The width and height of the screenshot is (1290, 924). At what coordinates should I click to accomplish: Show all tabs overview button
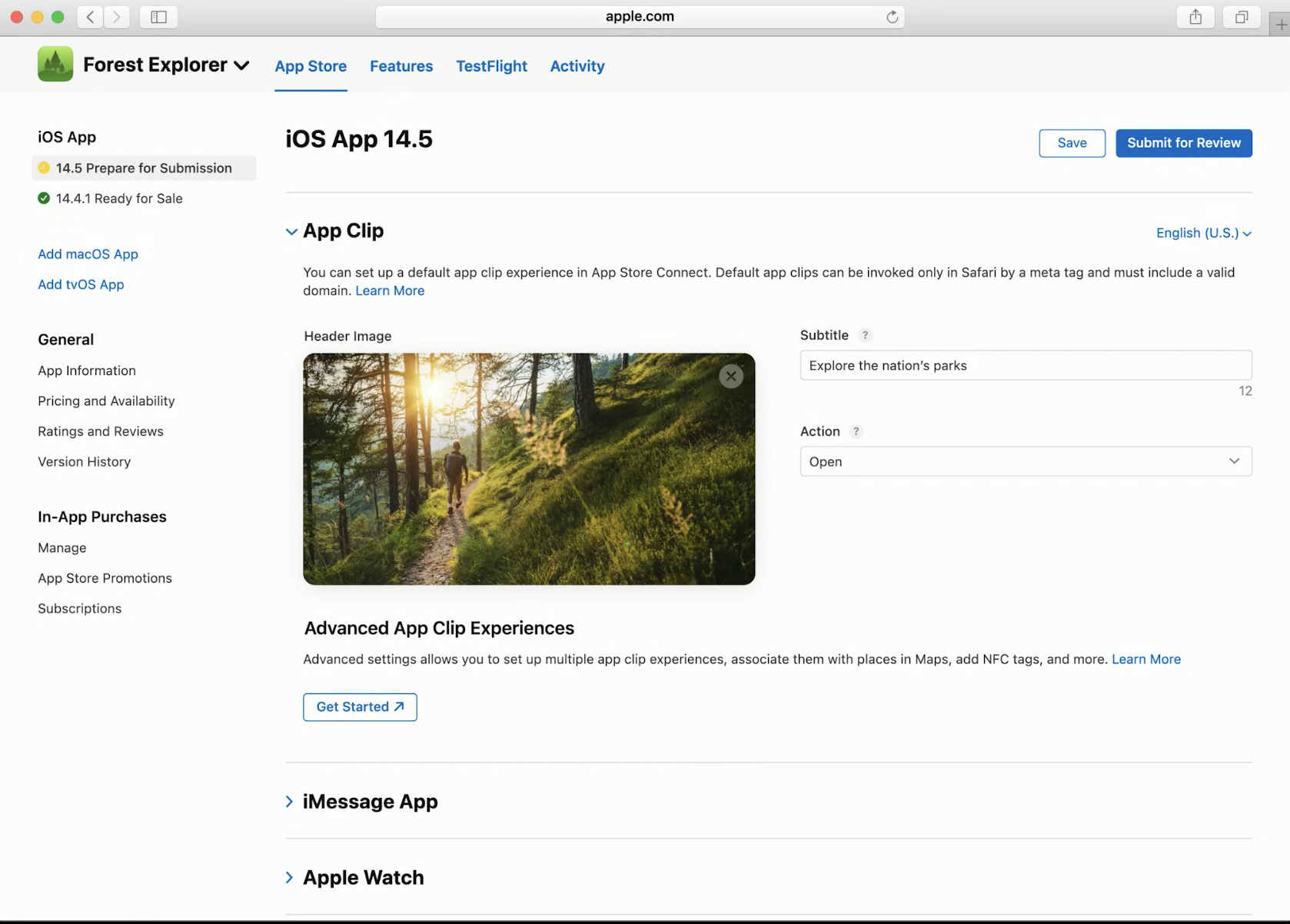1242,17
